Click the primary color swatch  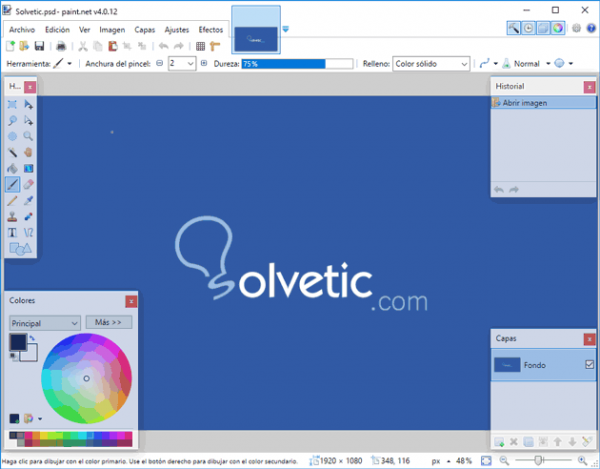(18, 342)
